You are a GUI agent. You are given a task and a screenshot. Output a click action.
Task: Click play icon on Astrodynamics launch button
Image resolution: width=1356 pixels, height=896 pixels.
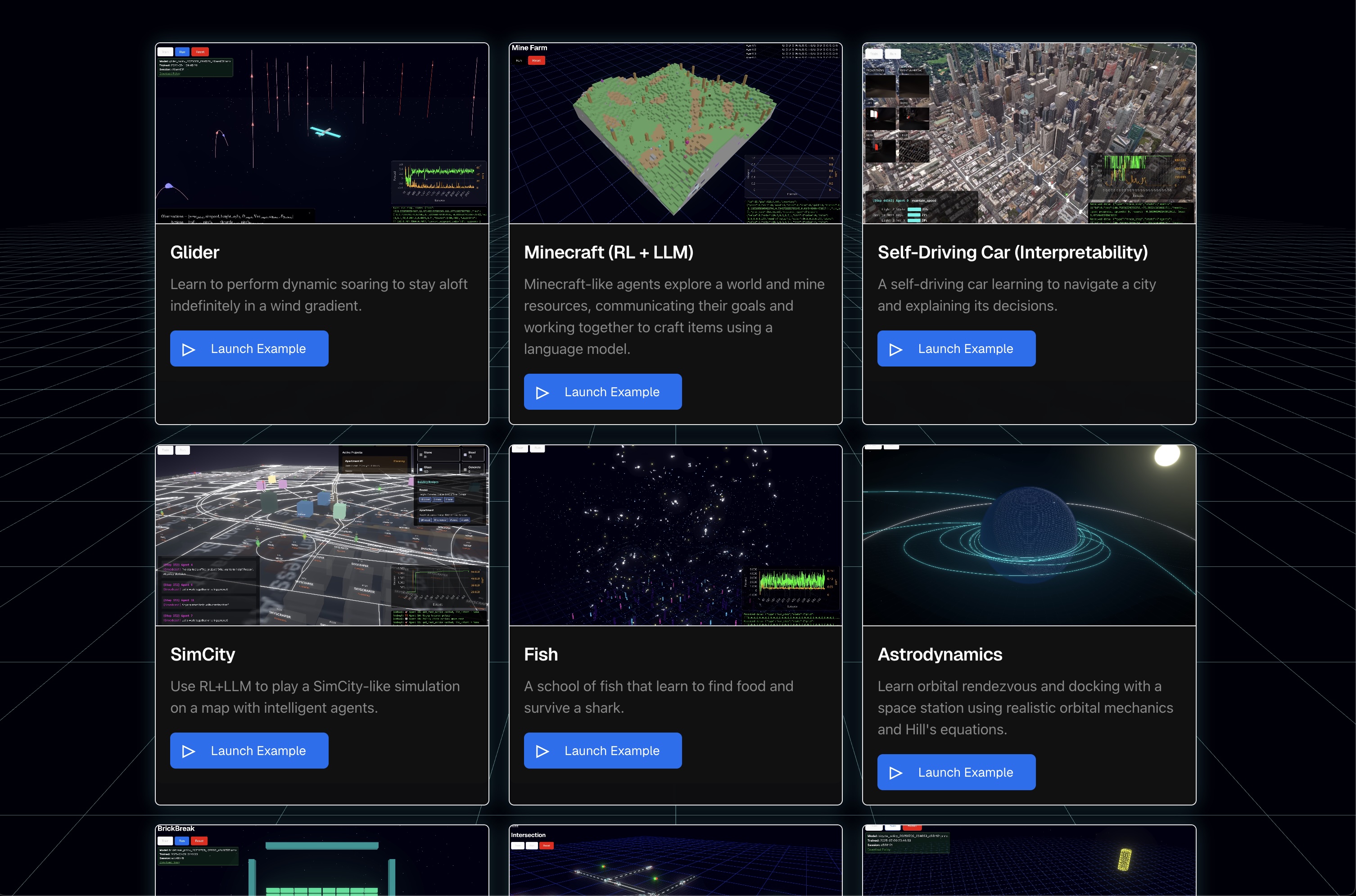[x=895, y=773]
